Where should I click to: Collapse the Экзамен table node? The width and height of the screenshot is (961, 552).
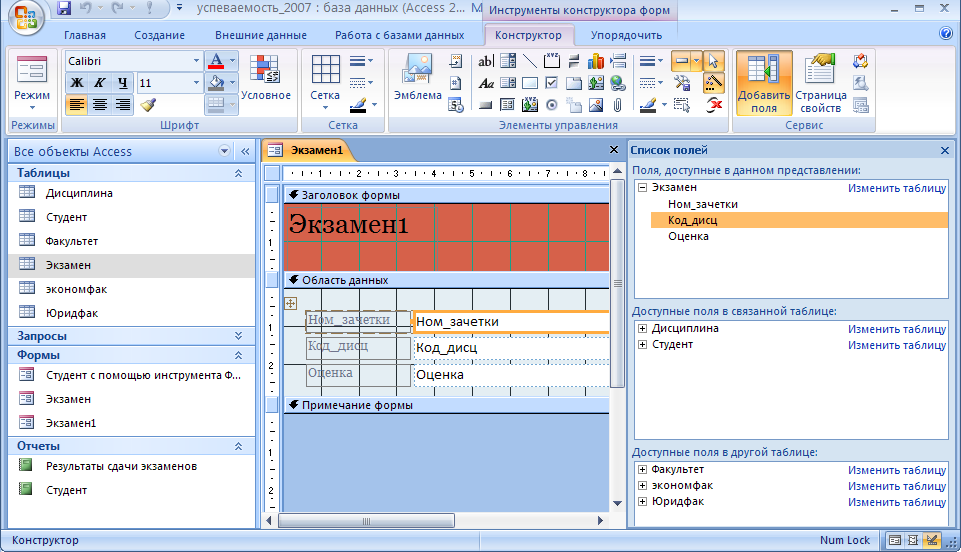tap(642, 187)
